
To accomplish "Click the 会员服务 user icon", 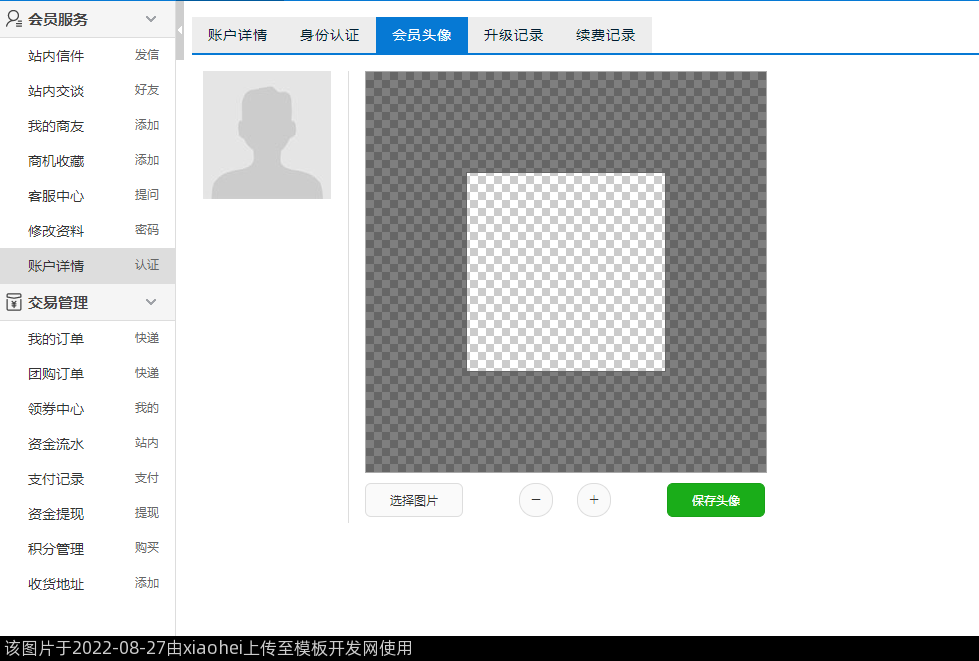I will [x=14, y=19].
